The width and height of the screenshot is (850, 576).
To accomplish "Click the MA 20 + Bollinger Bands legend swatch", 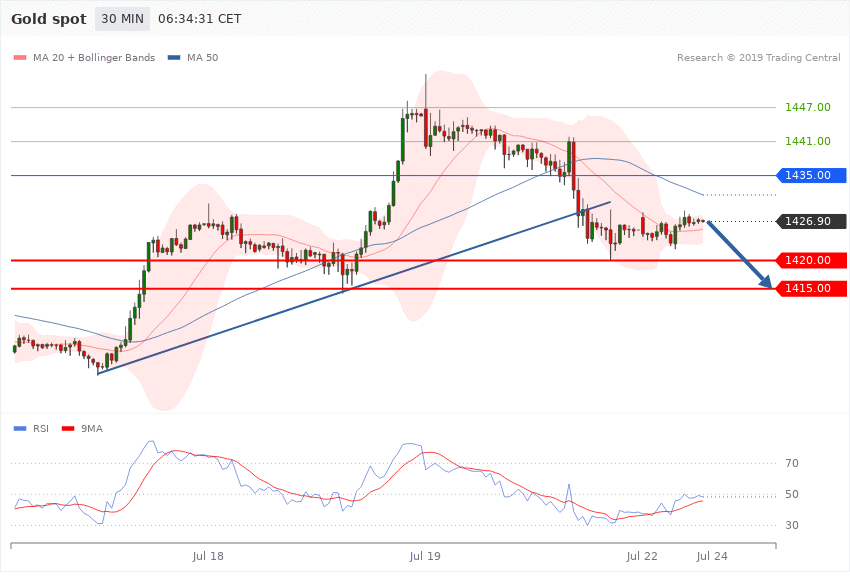I will click(20, 58).
